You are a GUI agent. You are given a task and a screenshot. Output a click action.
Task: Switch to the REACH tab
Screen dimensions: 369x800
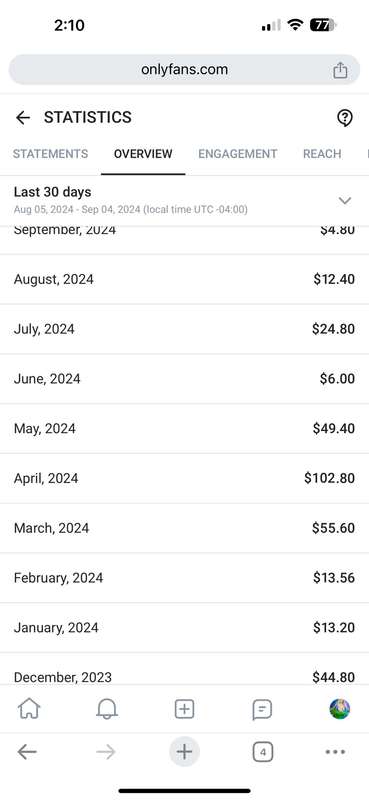(322, 154)
